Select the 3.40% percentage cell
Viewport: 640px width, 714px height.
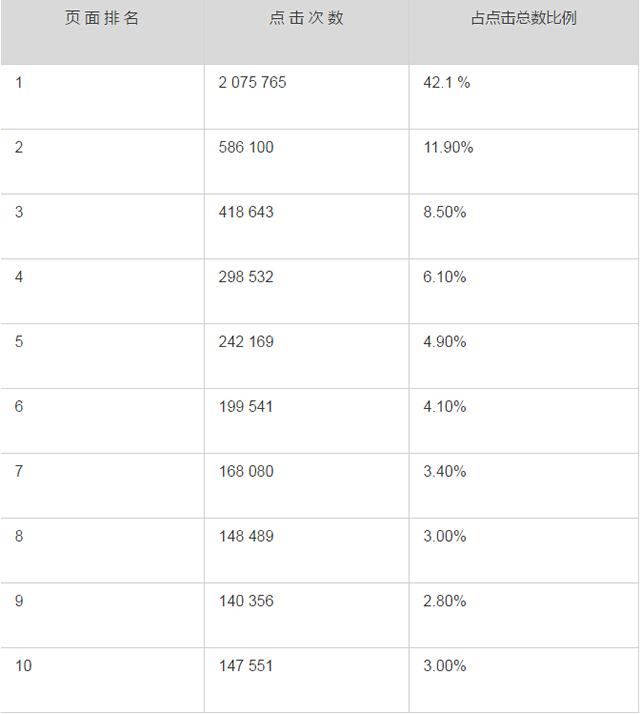pos(445,472)
